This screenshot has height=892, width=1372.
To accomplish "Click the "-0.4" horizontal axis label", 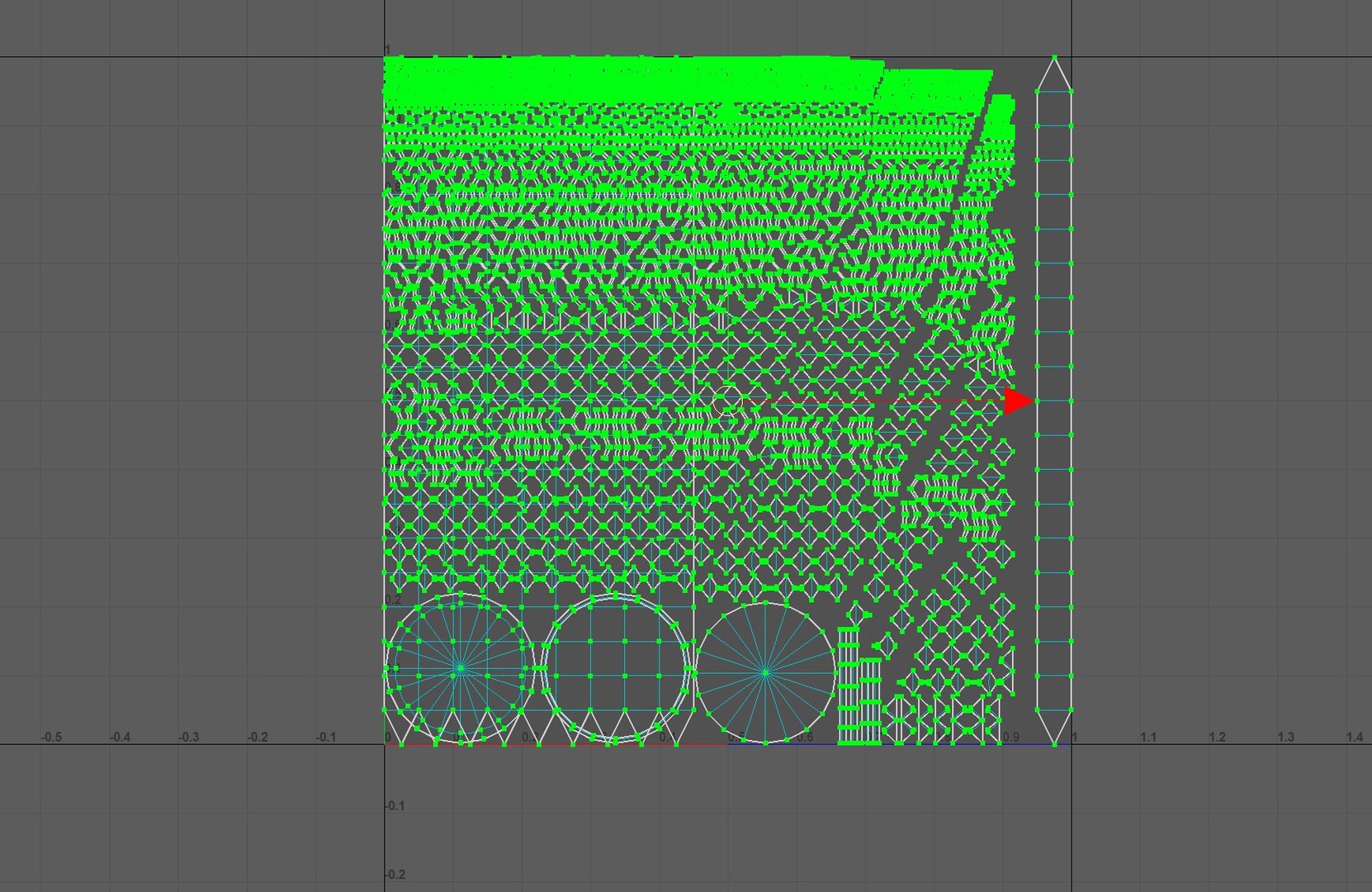I will point(120,737).
